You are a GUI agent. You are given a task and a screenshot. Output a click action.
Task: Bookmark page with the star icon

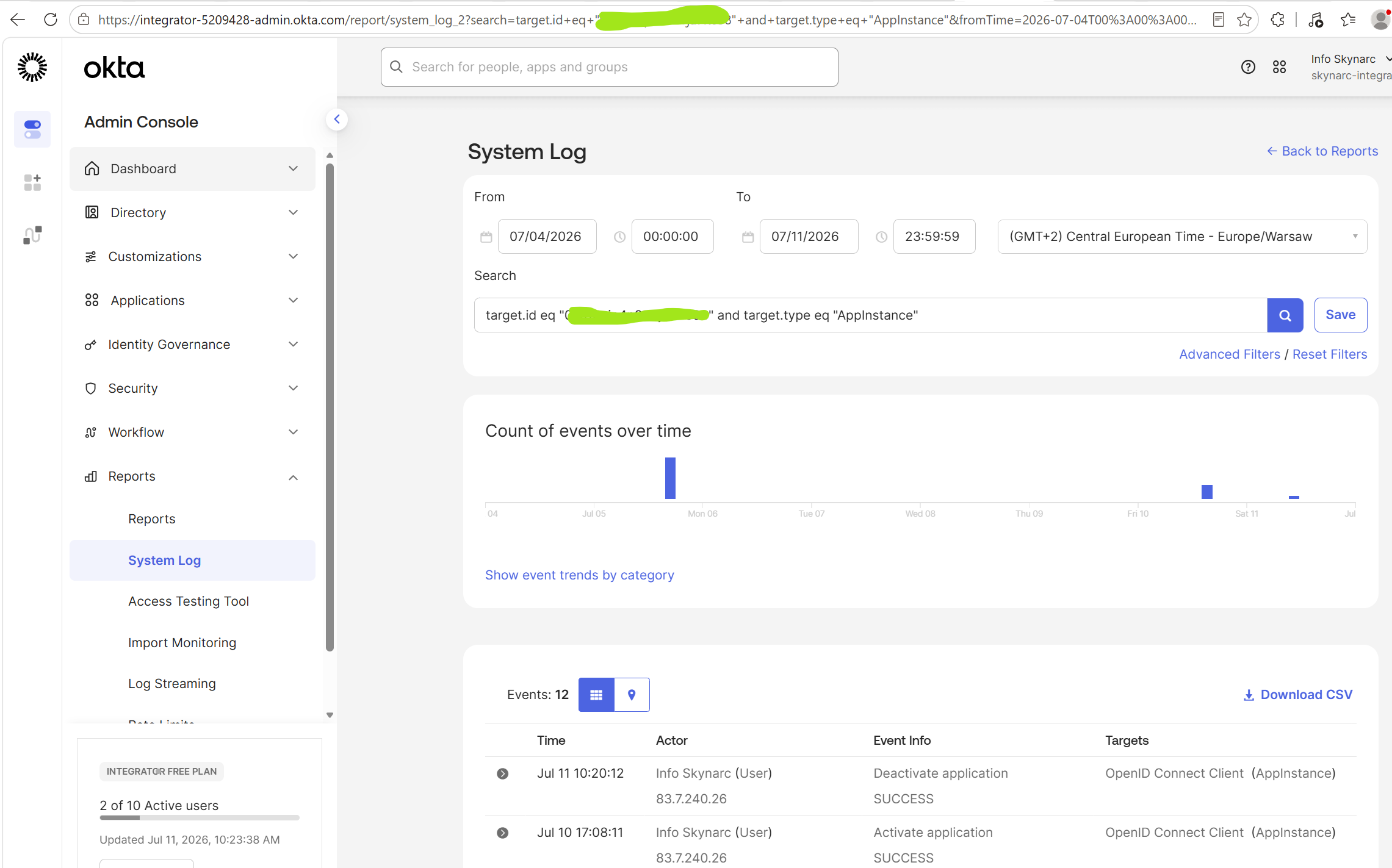[1244, 20]
